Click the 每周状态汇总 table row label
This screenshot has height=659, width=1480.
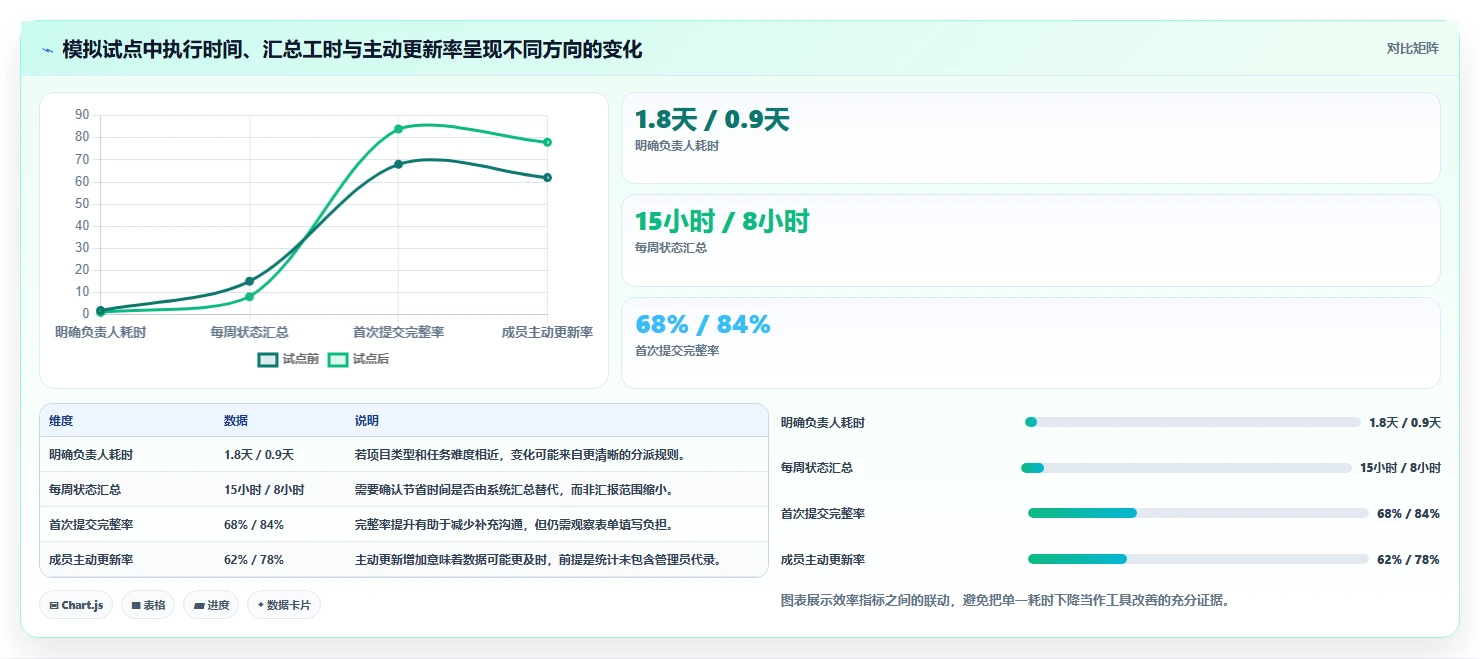tap(85, 490)
